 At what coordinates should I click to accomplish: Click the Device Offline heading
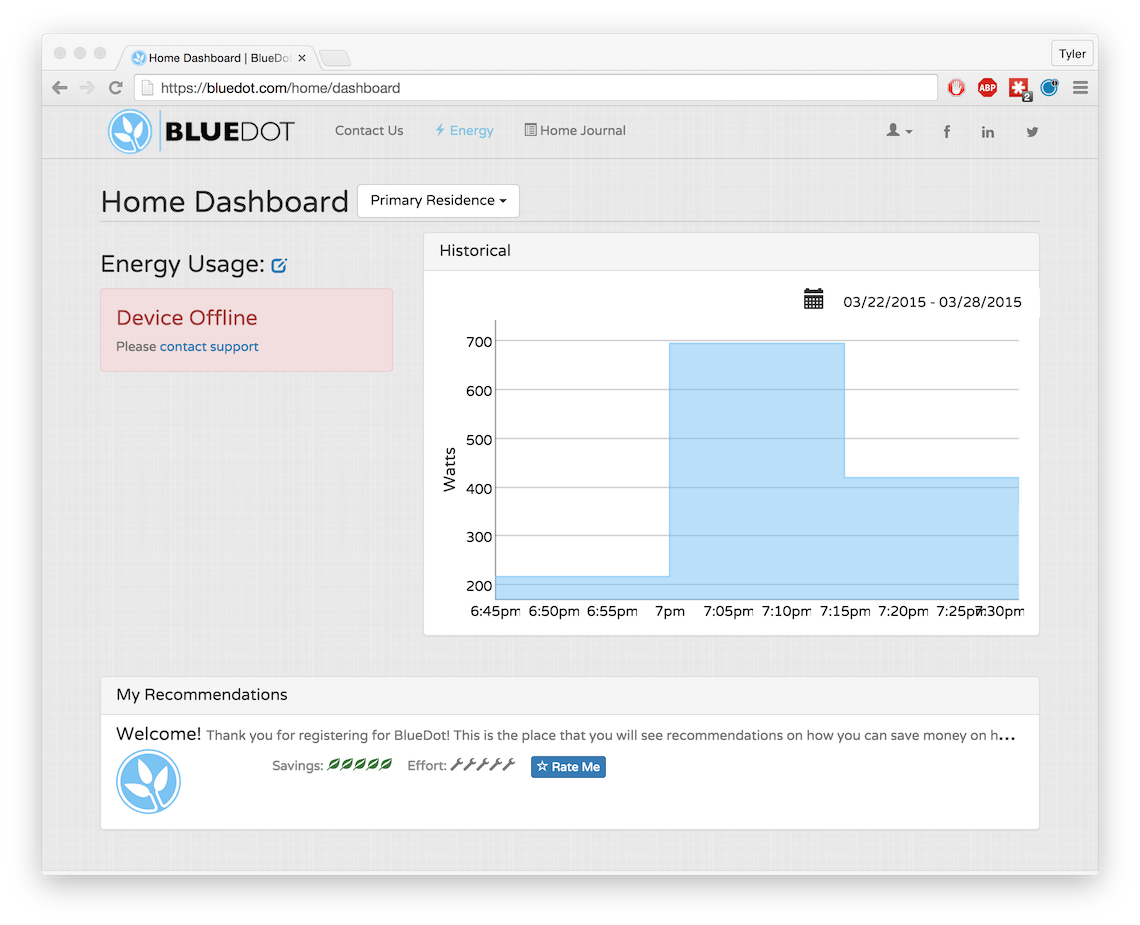(x=187, y=318)
